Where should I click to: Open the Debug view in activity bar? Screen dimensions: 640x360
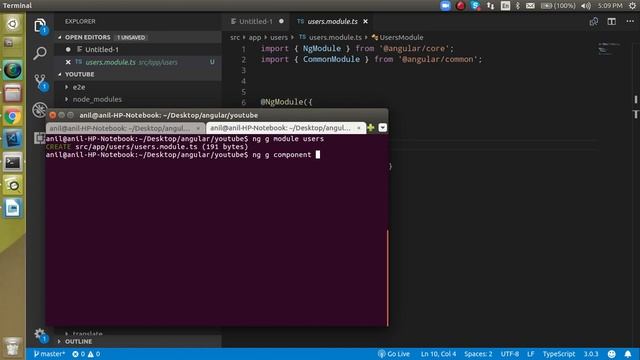click(x=40, y=109)
